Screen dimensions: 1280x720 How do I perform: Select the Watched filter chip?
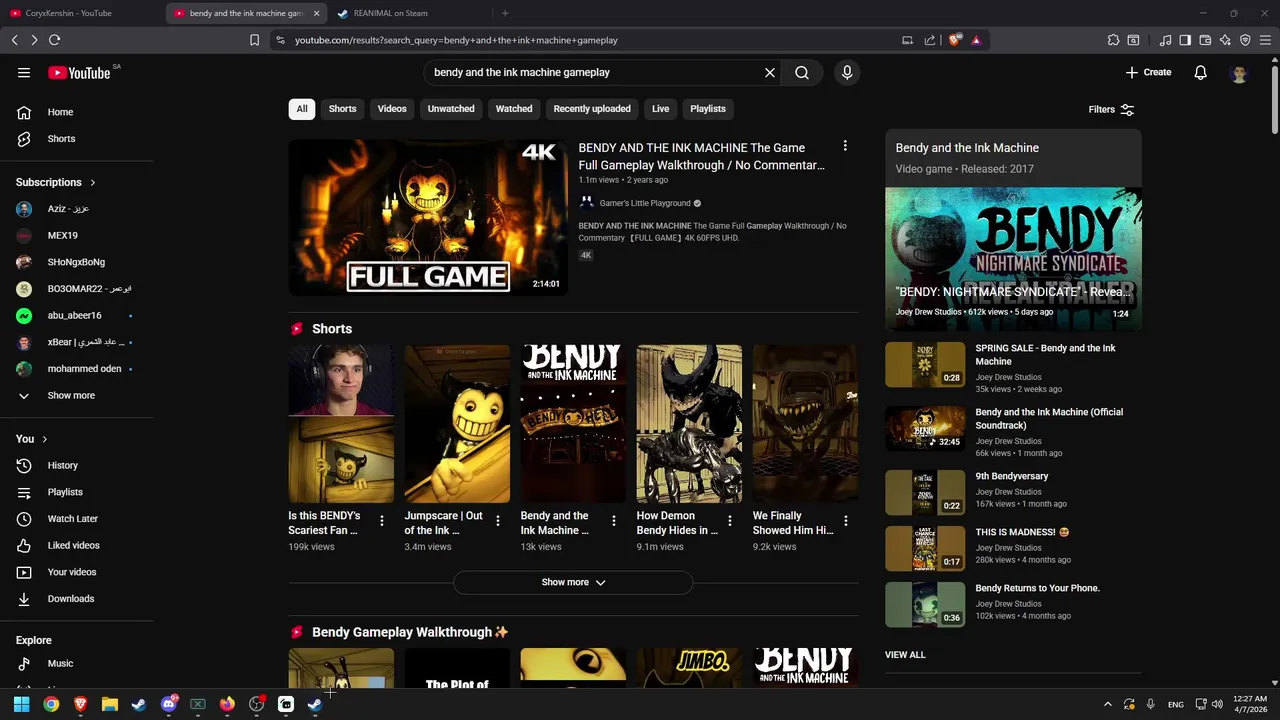tap(514, 109)
